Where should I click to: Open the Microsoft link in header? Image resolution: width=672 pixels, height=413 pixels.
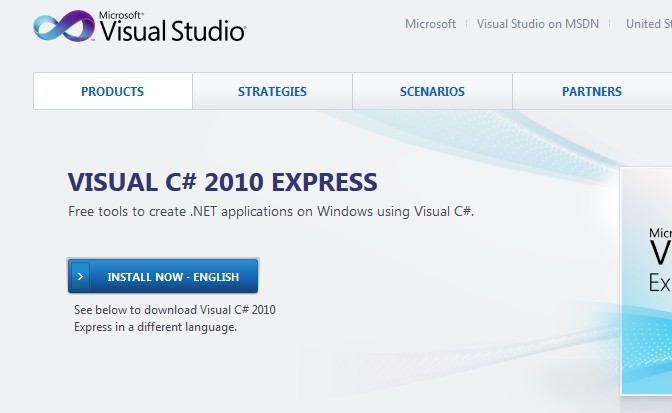pos(430,24)
